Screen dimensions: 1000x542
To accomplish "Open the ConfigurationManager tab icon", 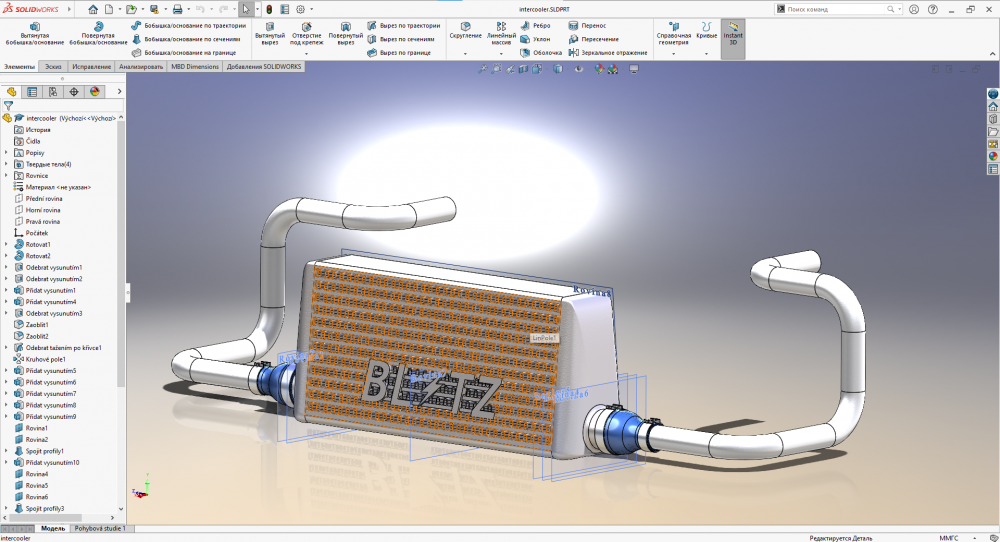I will [52, 91].
